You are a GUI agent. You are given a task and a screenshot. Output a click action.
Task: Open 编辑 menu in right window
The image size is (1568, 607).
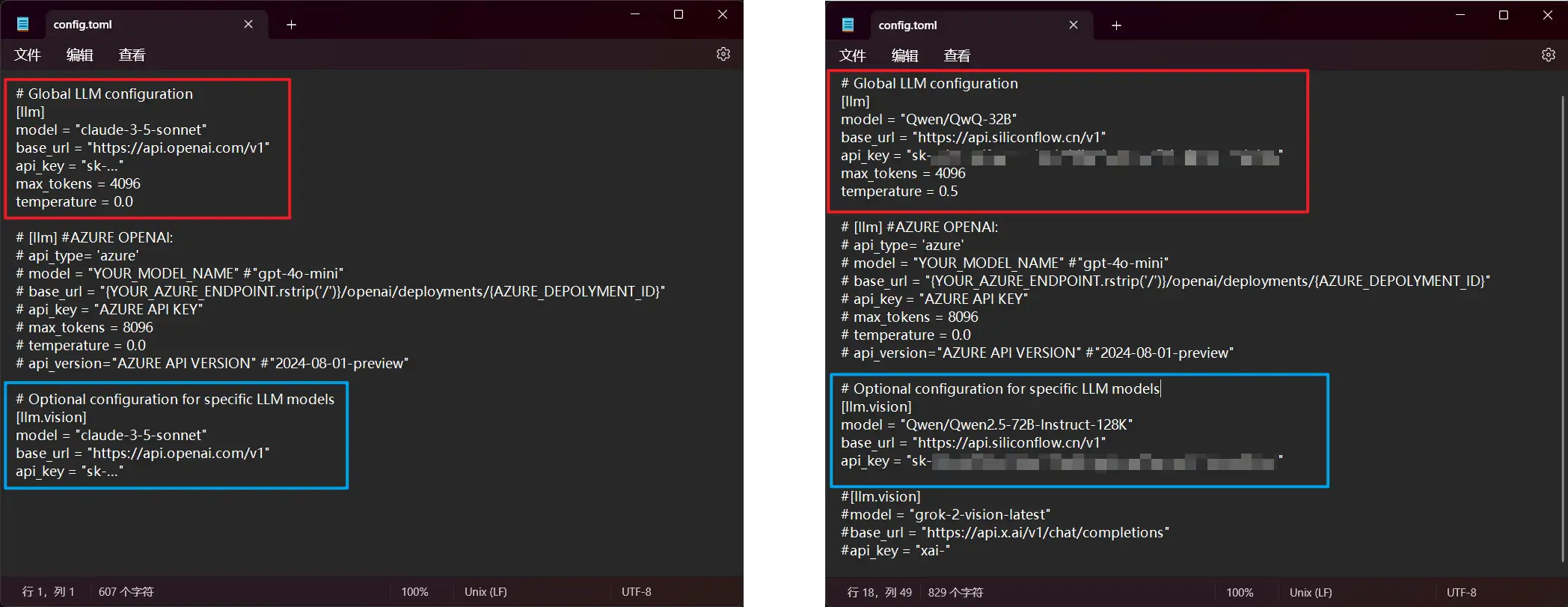(904, 55)
